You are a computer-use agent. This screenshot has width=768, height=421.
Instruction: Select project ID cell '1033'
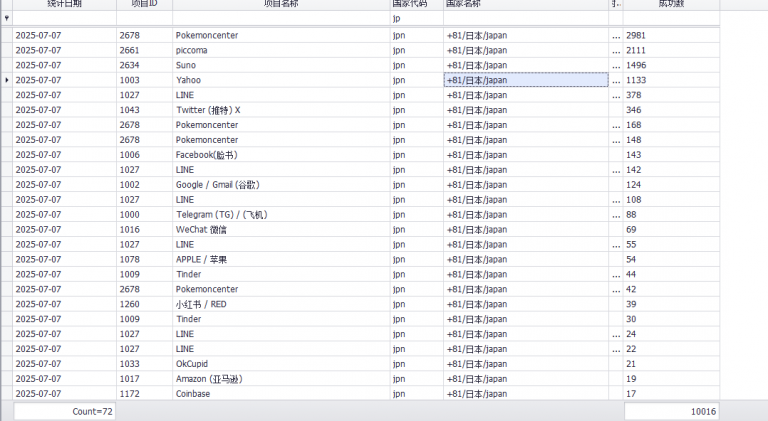click(x=144, y=364)
